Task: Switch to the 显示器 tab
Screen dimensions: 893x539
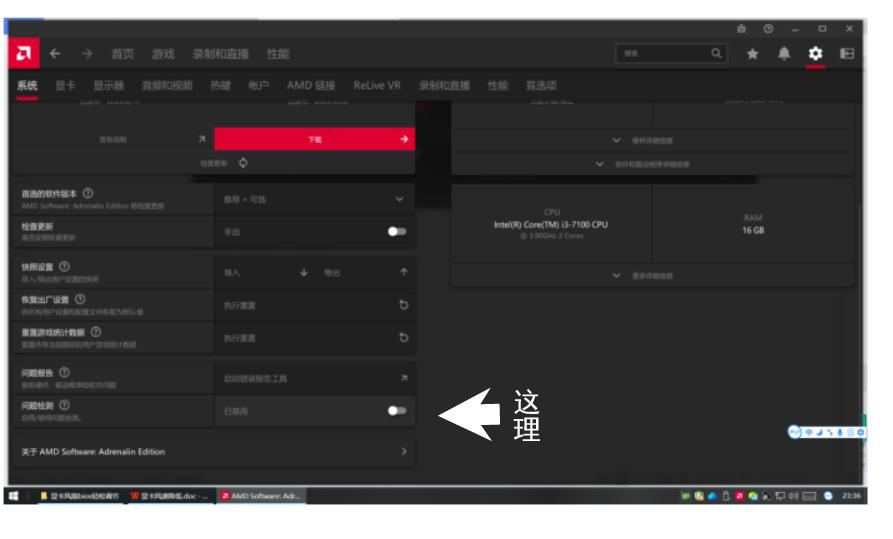Action: [108, 85]
